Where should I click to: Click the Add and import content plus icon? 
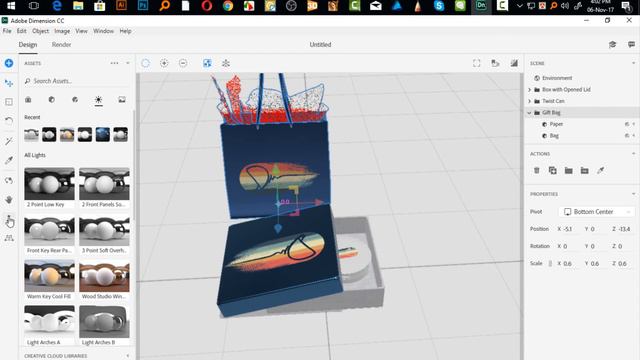coord(9,63)
